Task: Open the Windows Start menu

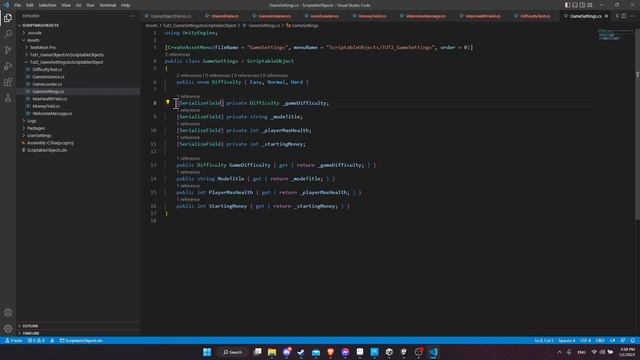Action: (x=207, y=352)
